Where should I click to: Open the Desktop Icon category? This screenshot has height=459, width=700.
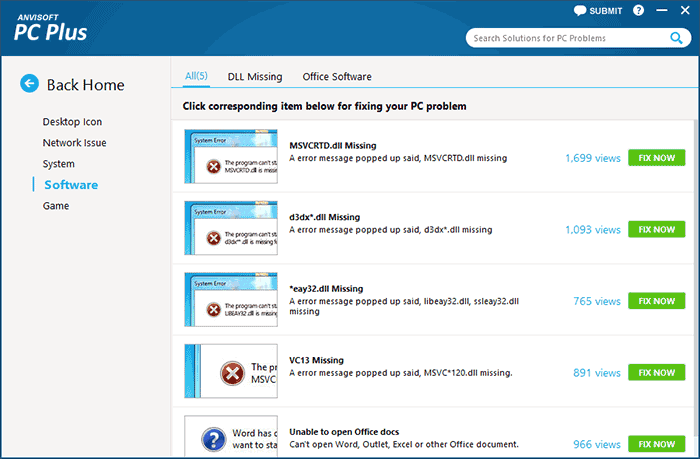coord(72,122)
